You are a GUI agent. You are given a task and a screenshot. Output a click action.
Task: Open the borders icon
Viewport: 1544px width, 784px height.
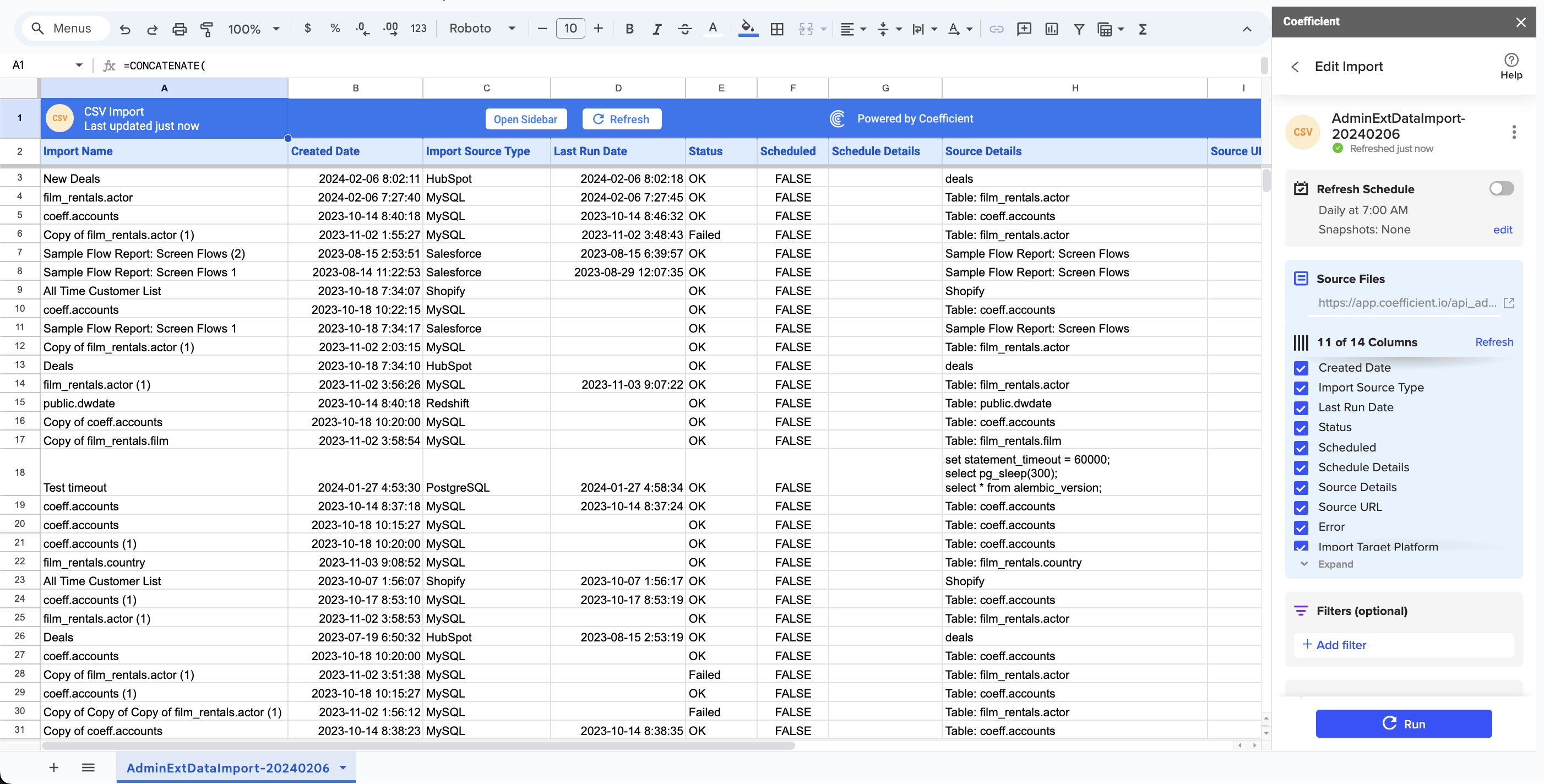point(777,29)
